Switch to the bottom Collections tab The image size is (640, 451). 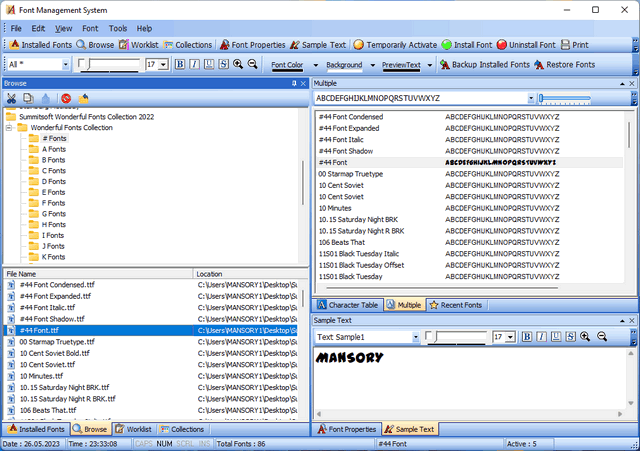(182, 429)
